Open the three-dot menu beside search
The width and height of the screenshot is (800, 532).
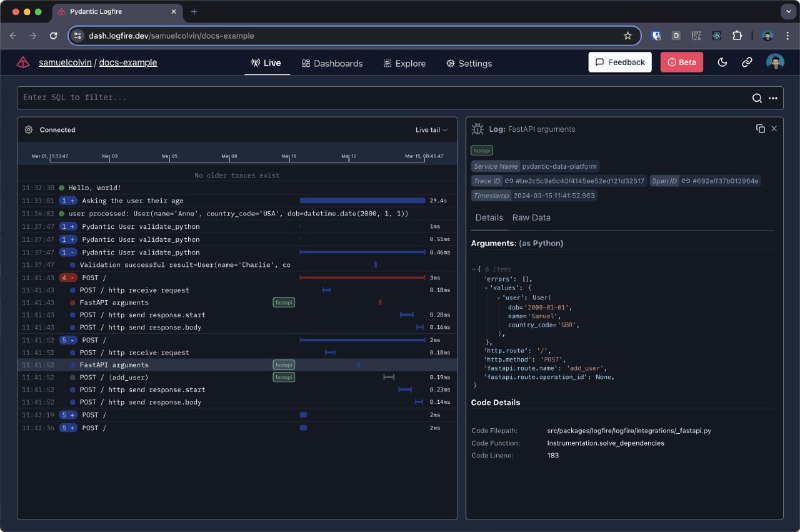click(x=773, y=98)
